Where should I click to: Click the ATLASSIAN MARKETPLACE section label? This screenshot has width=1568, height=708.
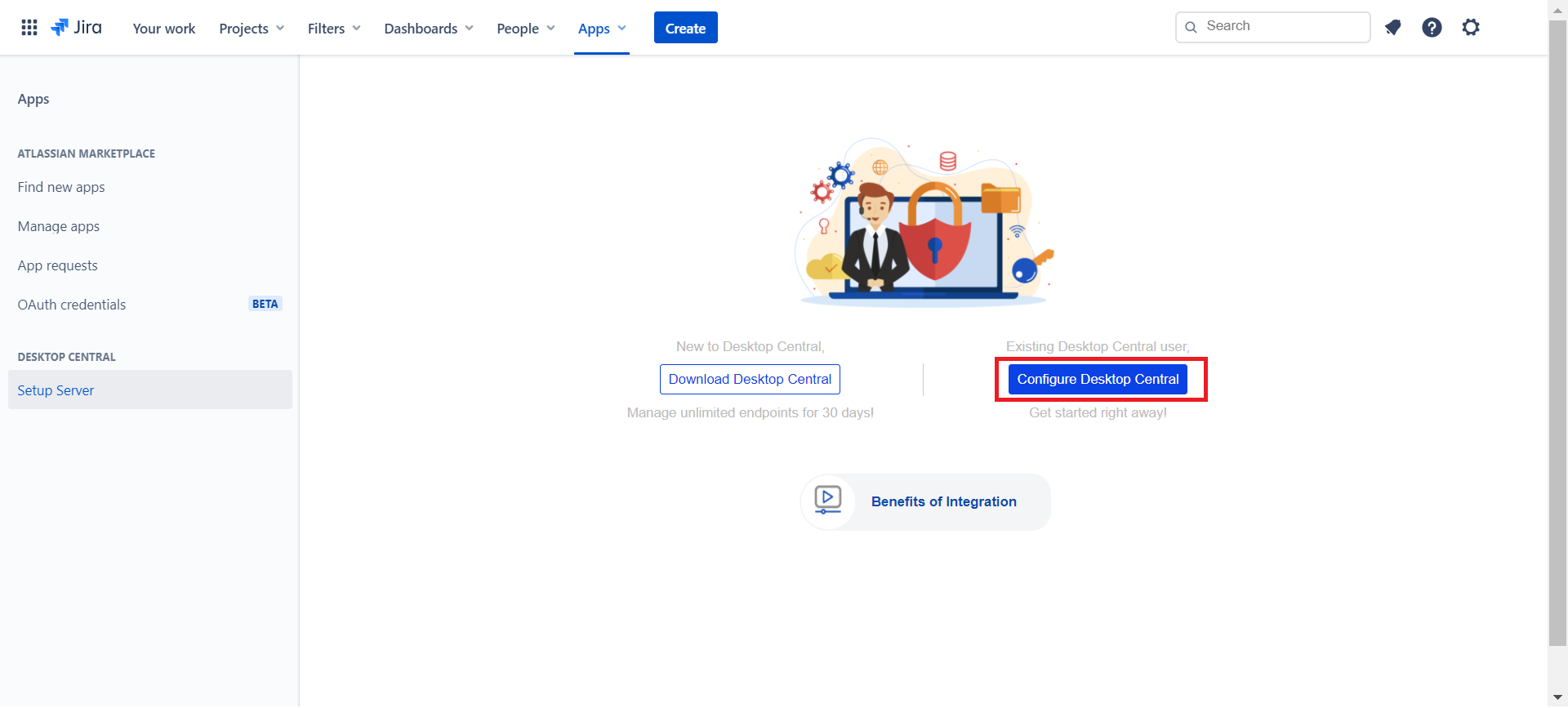87,154
